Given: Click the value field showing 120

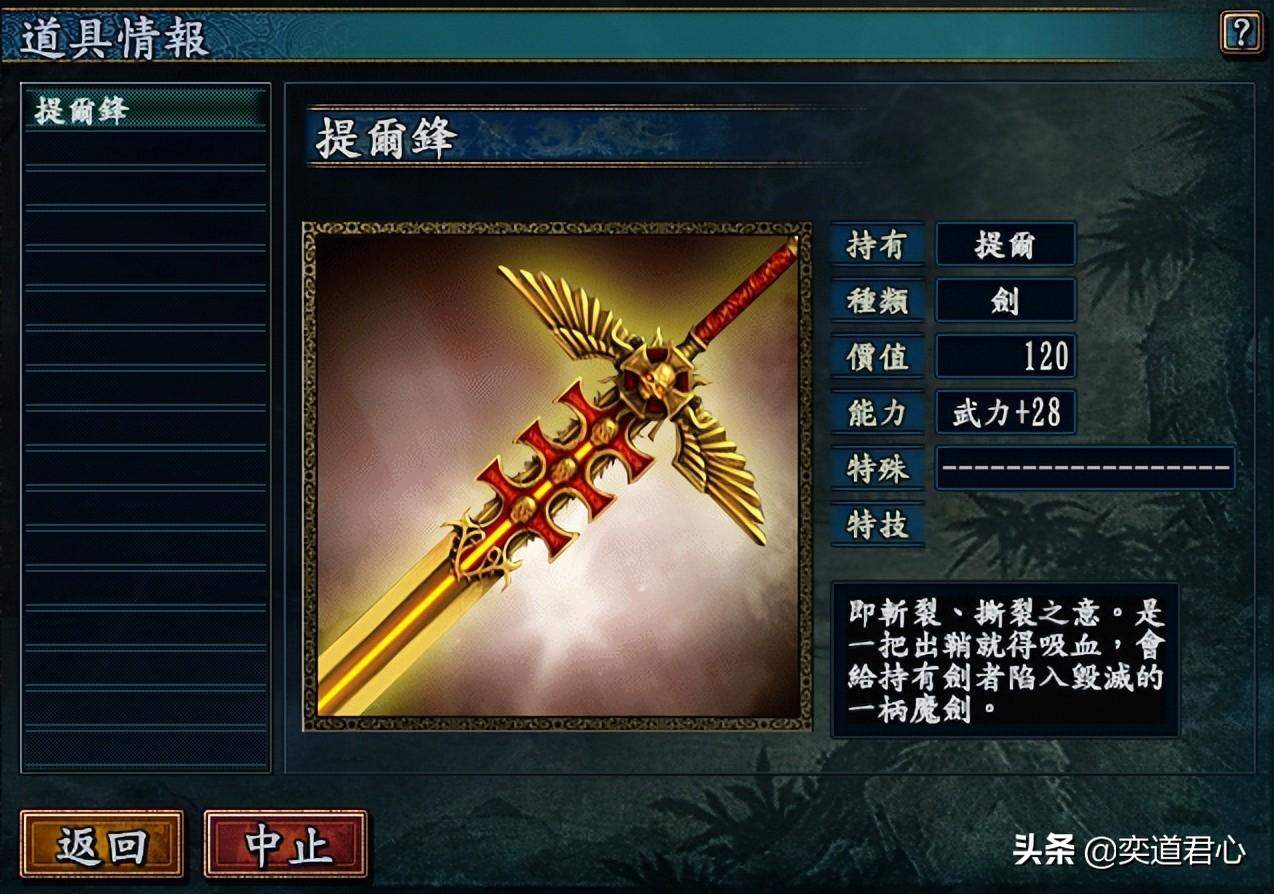Looking at the screenshot, I should 1006,356.
